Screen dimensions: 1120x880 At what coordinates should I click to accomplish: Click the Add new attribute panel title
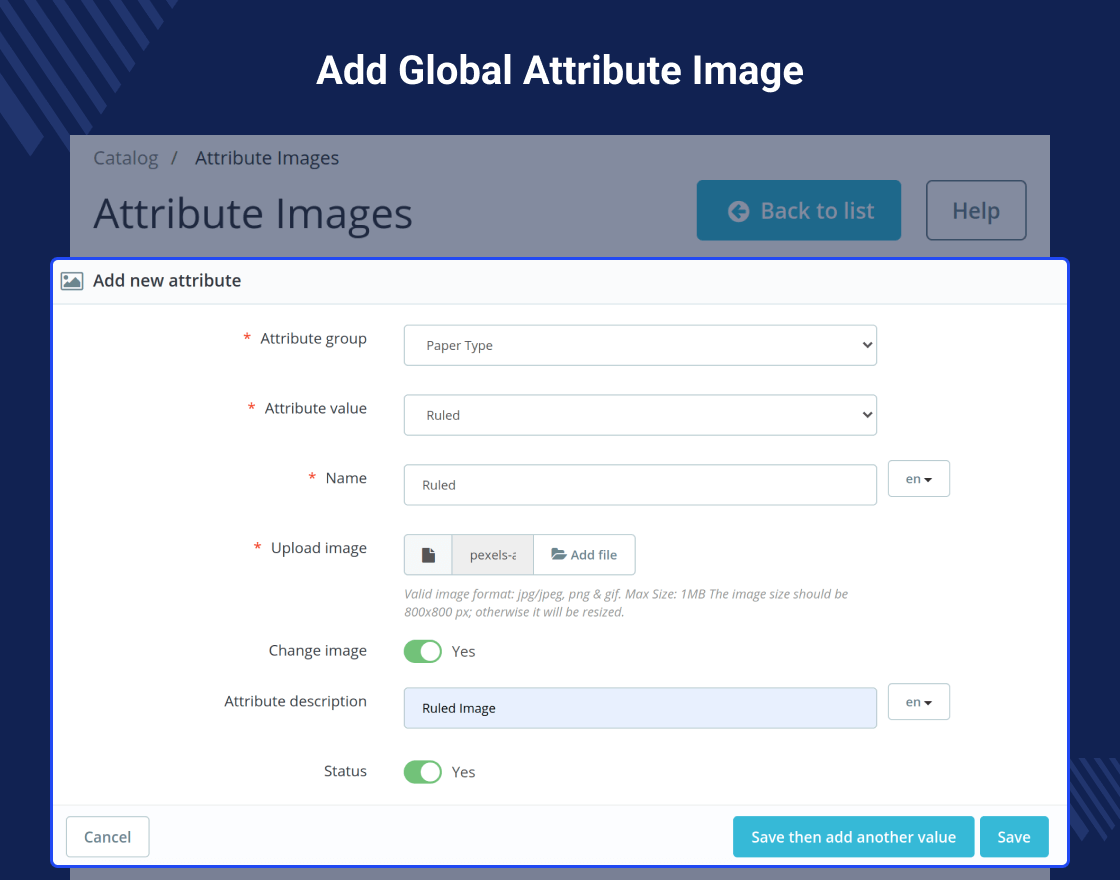(x=167, y=281)
